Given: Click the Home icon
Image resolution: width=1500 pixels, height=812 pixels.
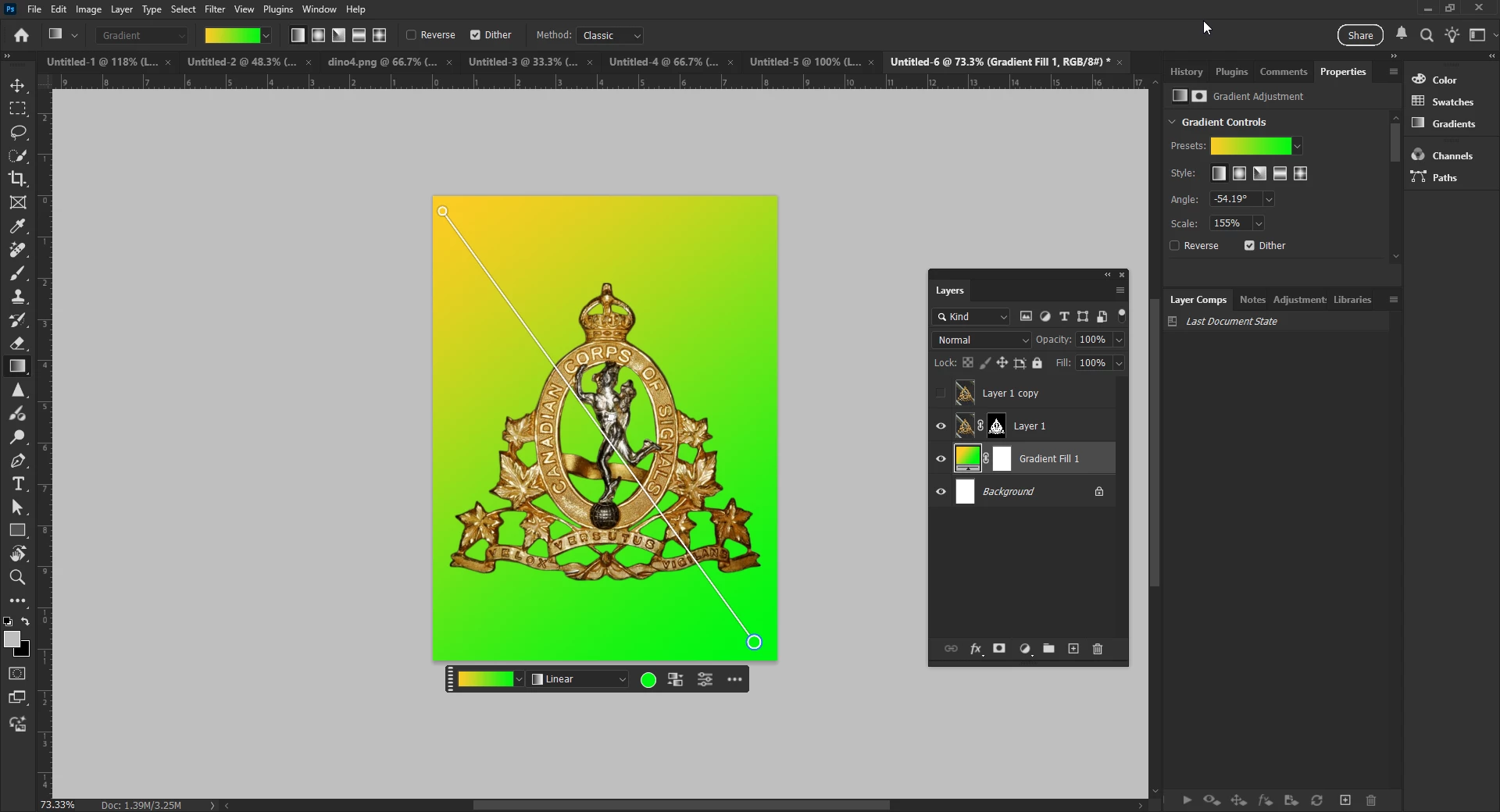Looking at the screenshot, I should [22, 35].
